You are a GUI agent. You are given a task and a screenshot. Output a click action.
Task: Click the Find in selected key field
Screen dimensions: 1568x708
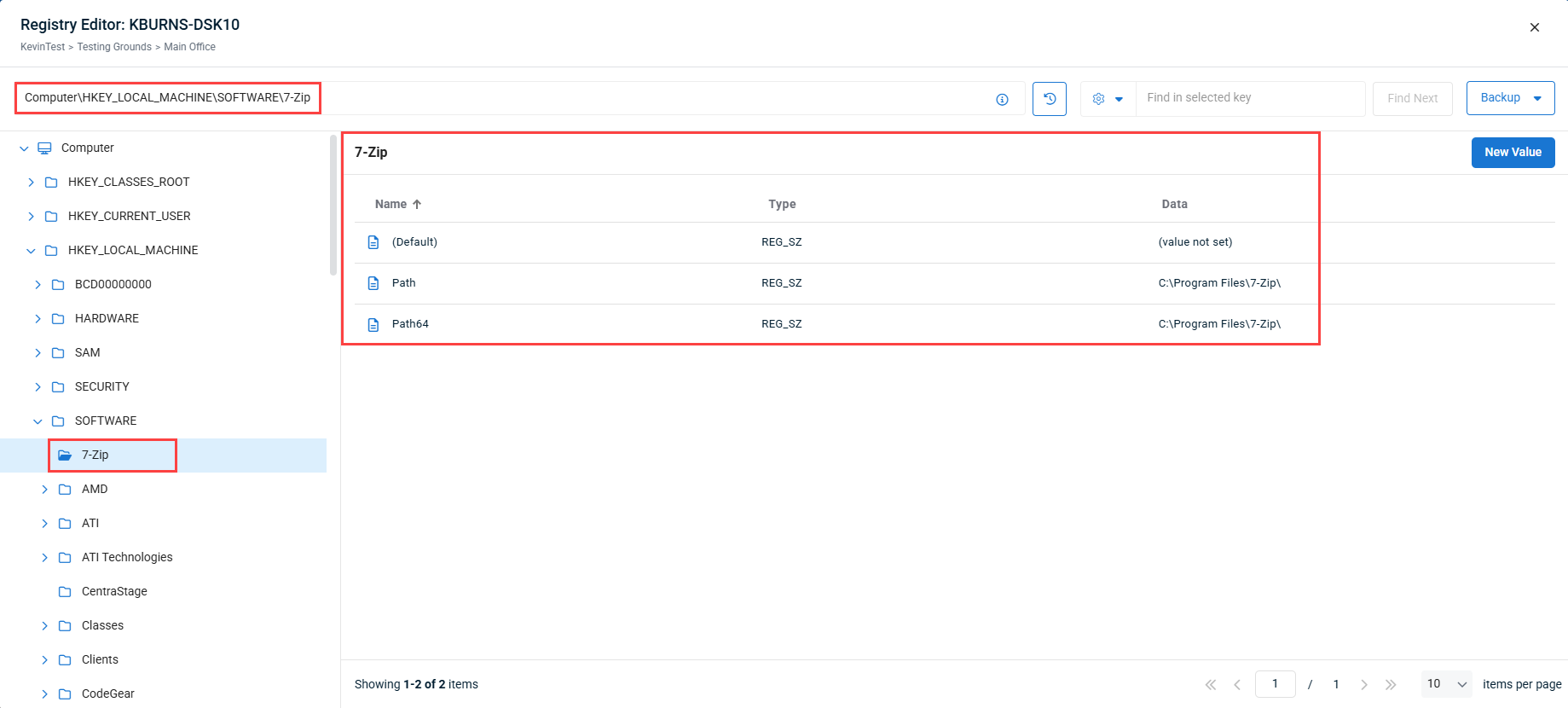[x=1249, y=98]
